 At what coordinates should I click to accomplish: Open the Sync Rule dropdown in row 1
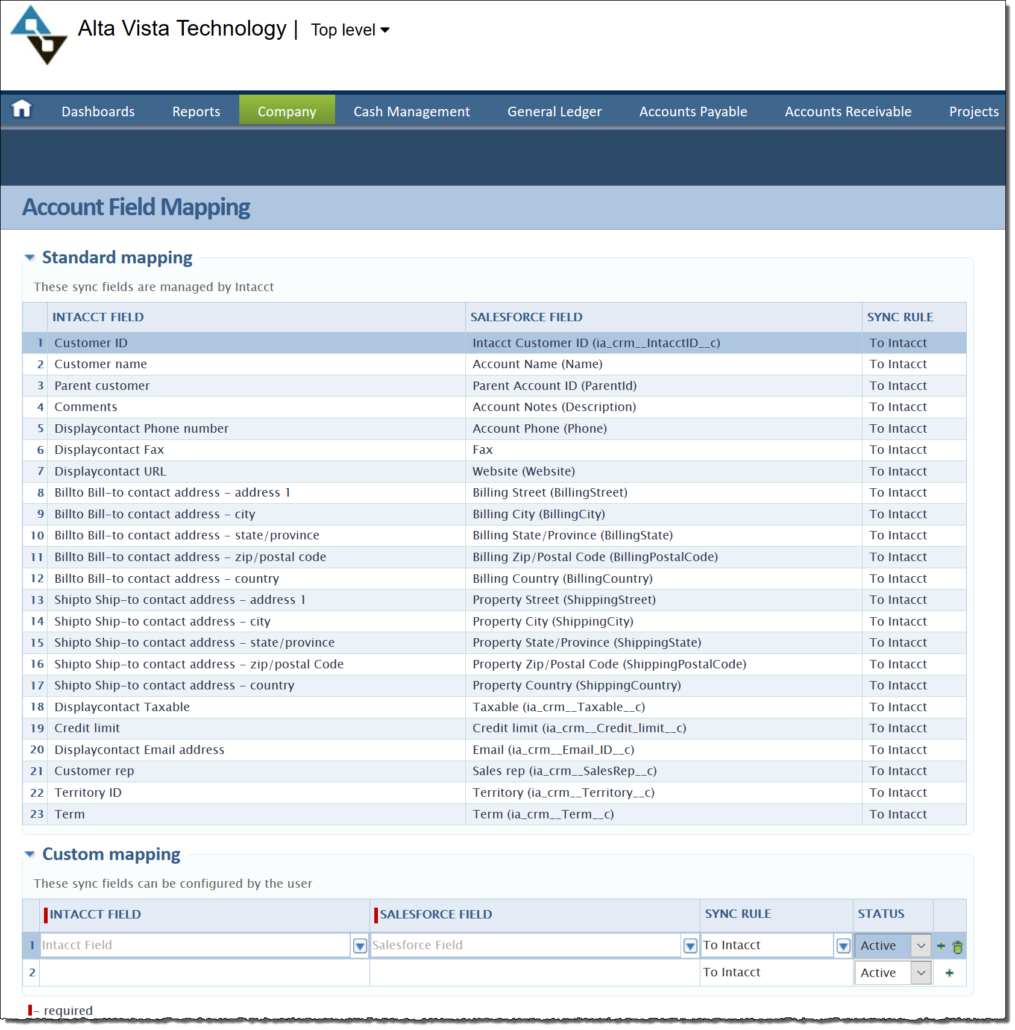[x=844, y=946]
